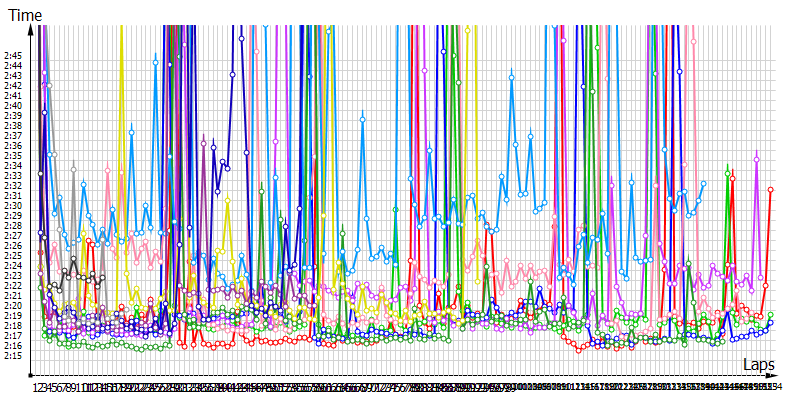Click the 2:45 label on the time axis
This screenshot has height=400, width=800.
[x=13, y=56]
